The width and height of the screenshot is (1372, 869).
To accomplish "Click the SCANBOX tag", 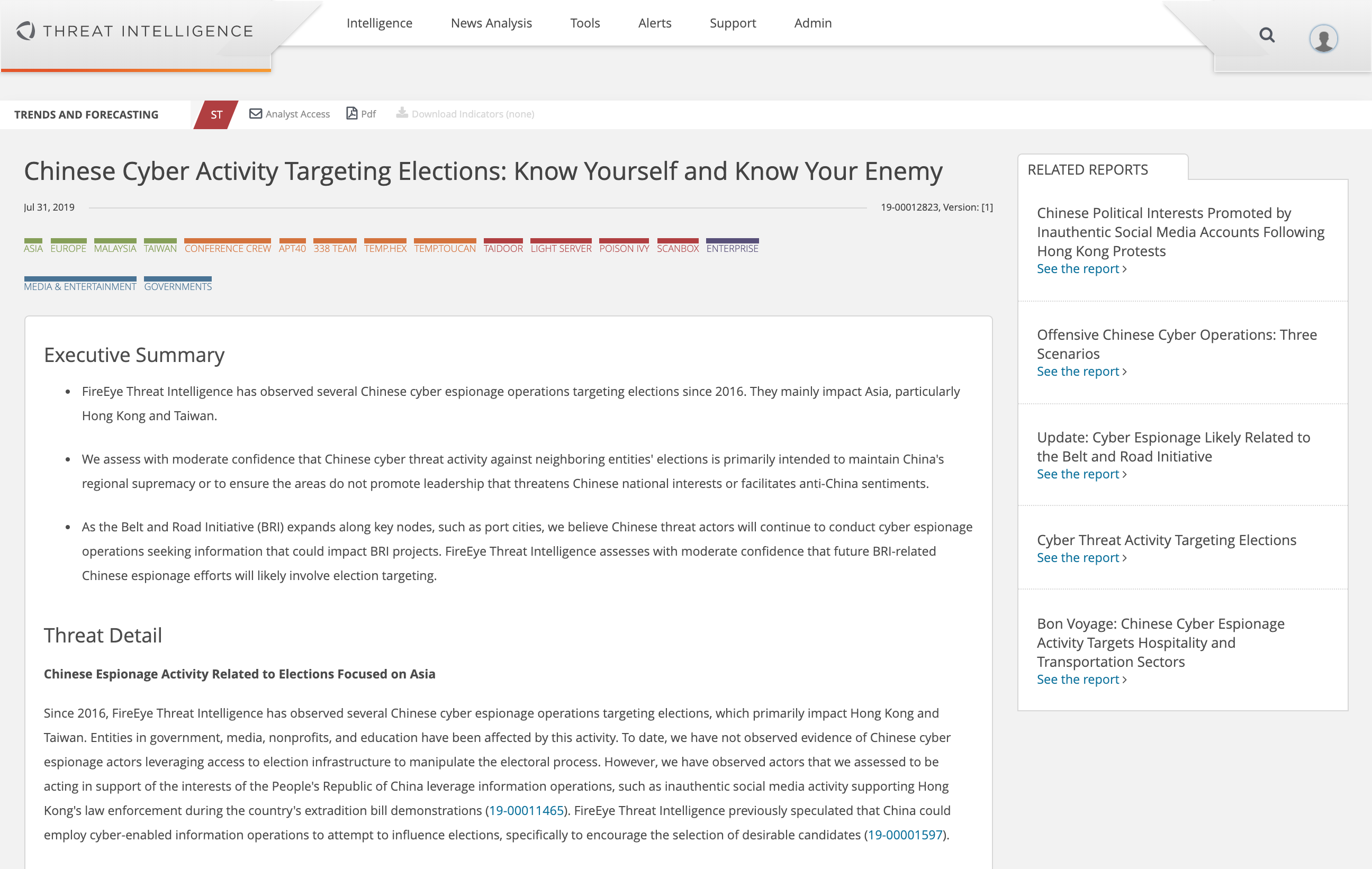I will click(x=678, y=246).
